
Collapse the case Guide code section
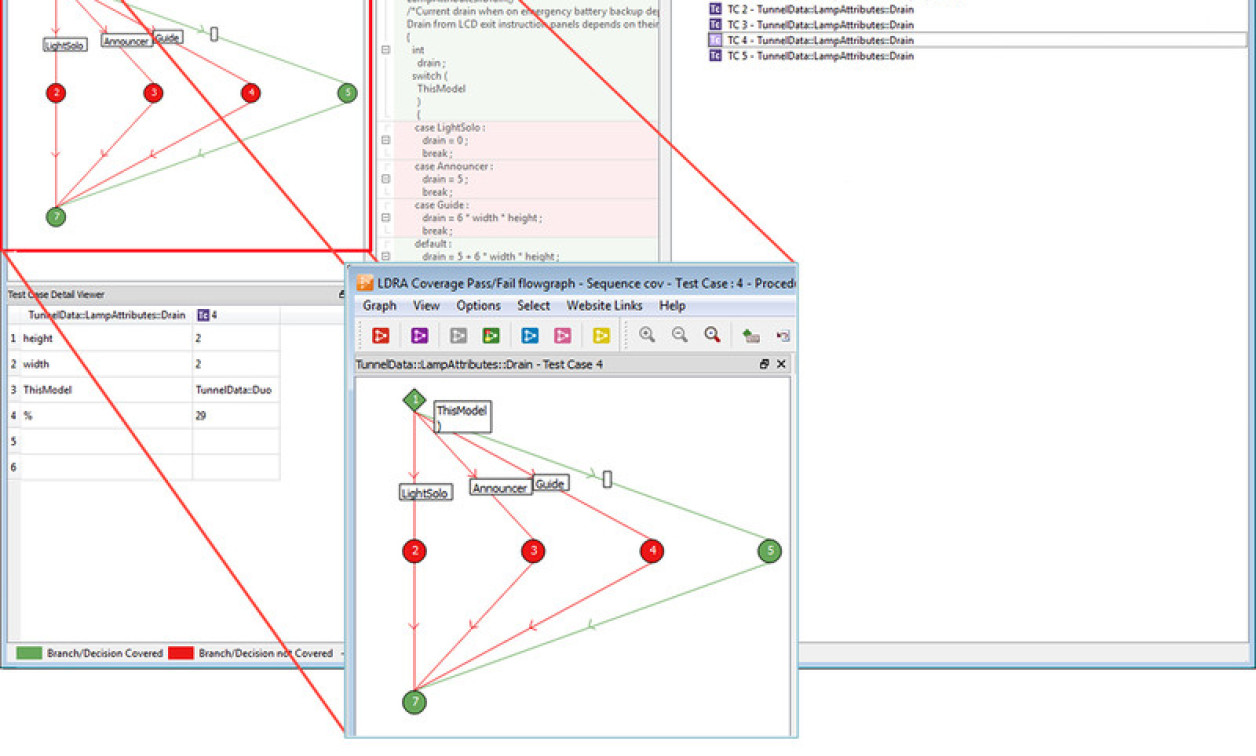point(386,216)
